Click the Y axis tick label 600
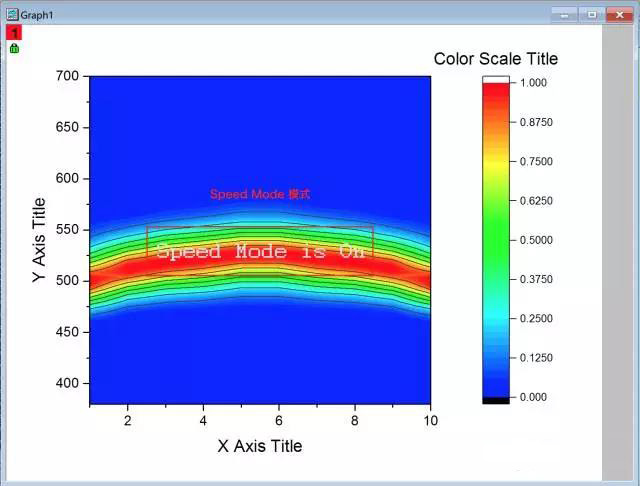The image size is (640, 486). pyautogui.click(x=67, y=178)
